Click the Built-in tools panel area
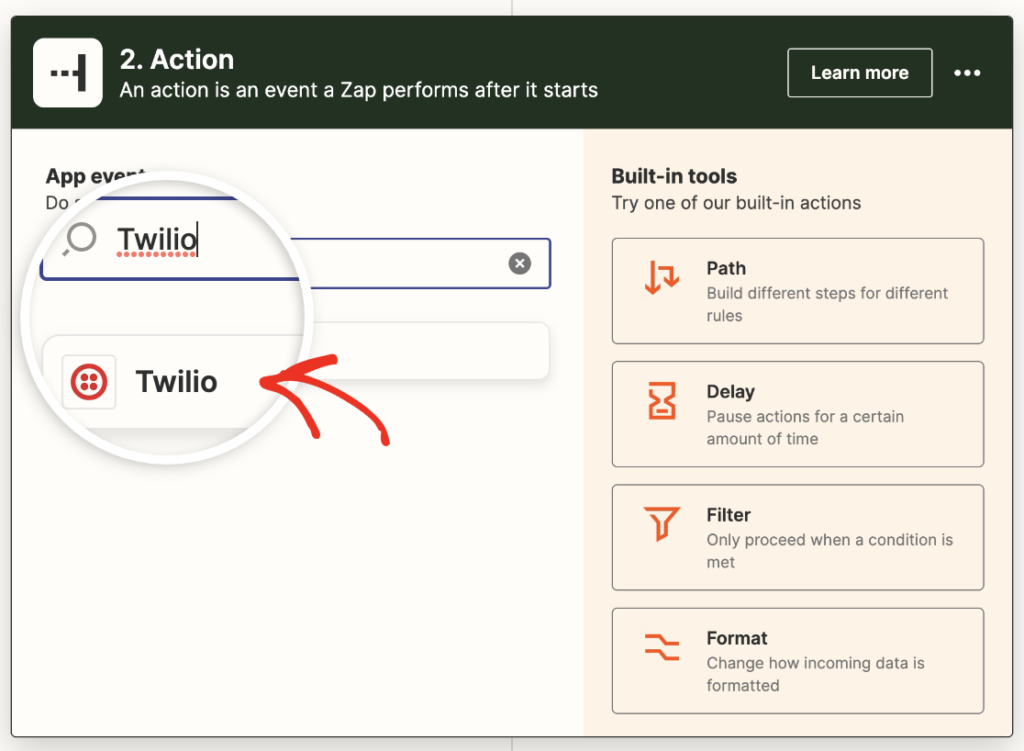The height and width of the screenshot is (751, 1024). (674, 176)
